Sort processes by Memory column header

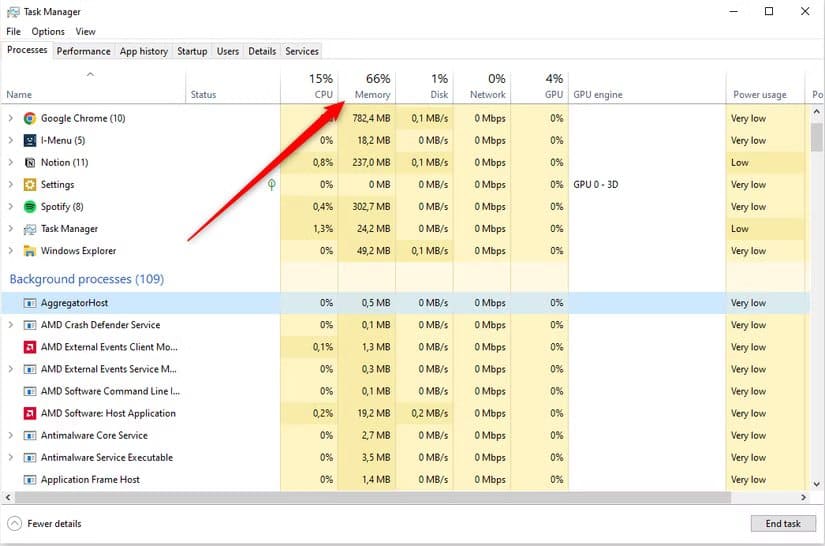point(367,87)
